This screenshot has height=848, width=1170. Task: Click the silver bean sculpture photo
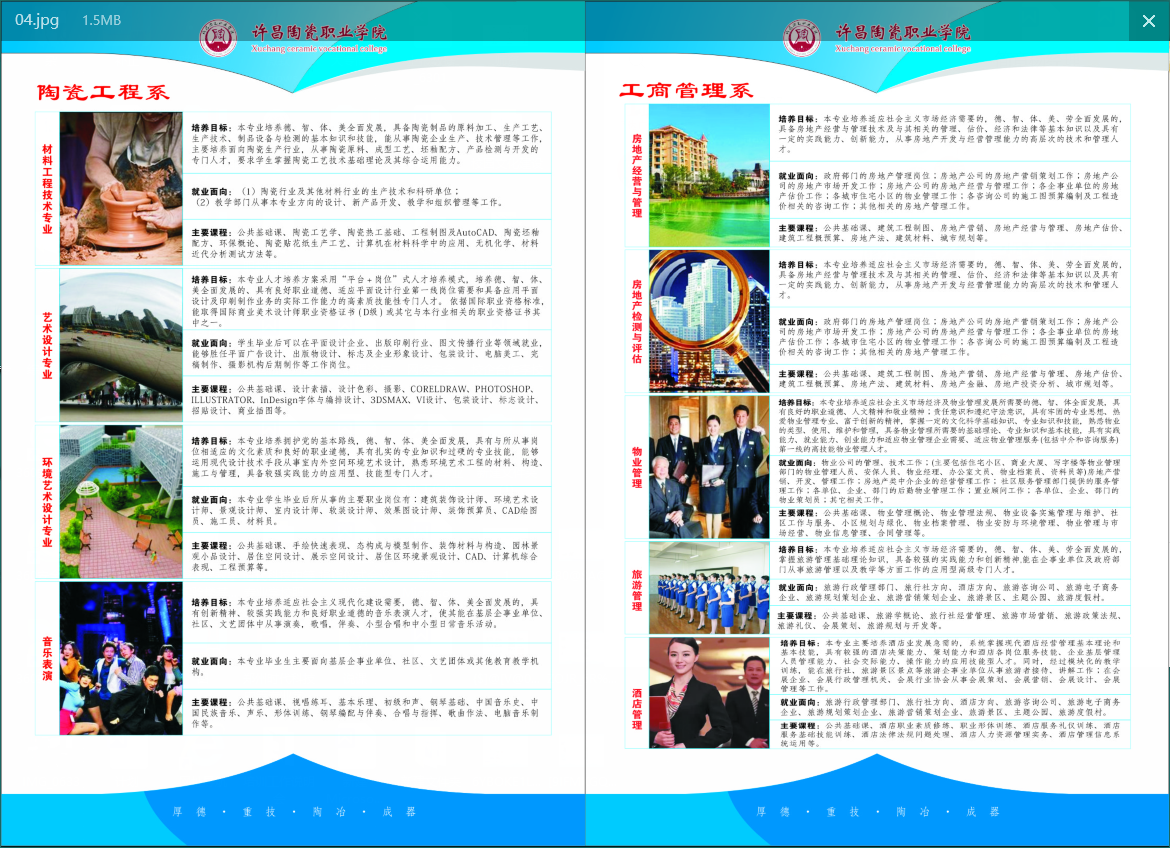[121, 345]
